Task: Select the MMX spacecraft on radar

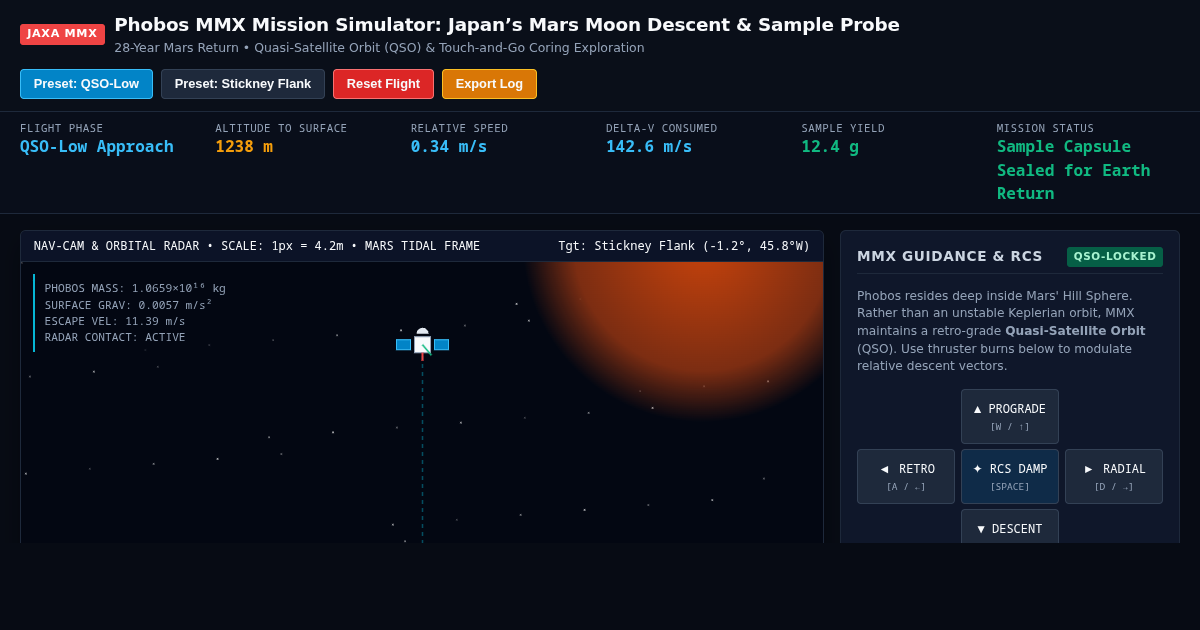Action: 422,343
